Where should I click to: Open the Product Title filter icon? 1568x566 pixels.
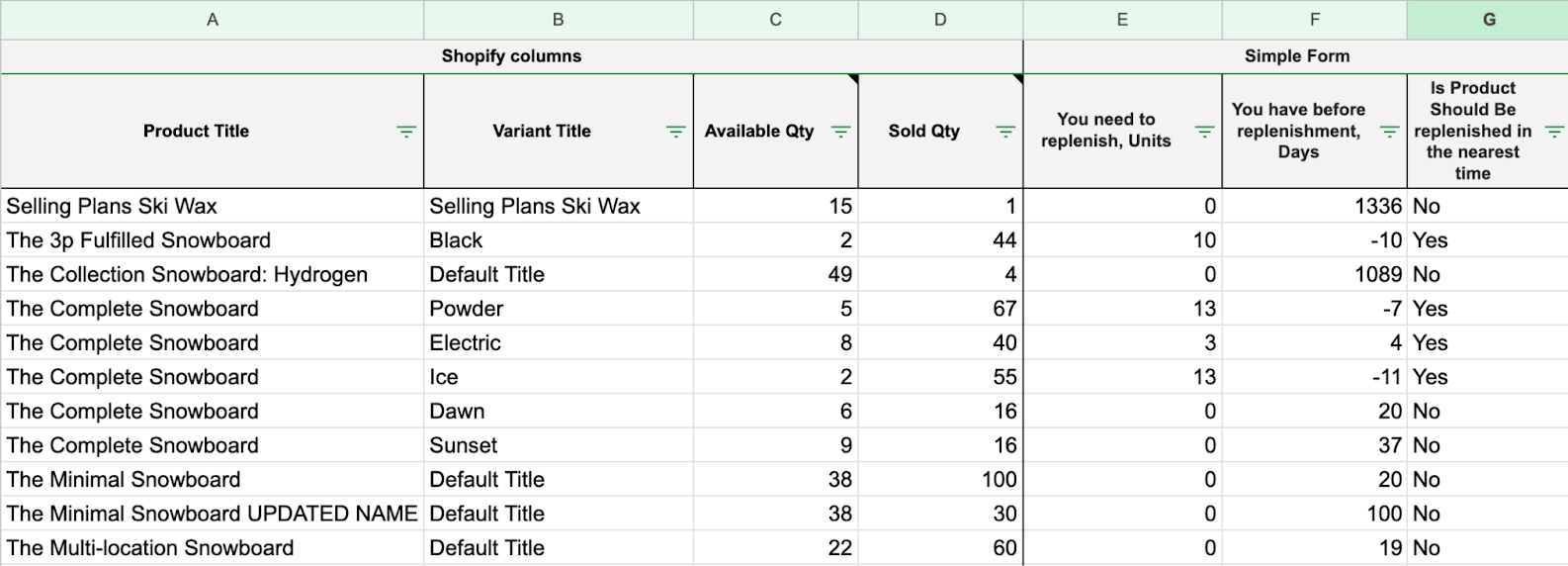click(x=405, y=132)
